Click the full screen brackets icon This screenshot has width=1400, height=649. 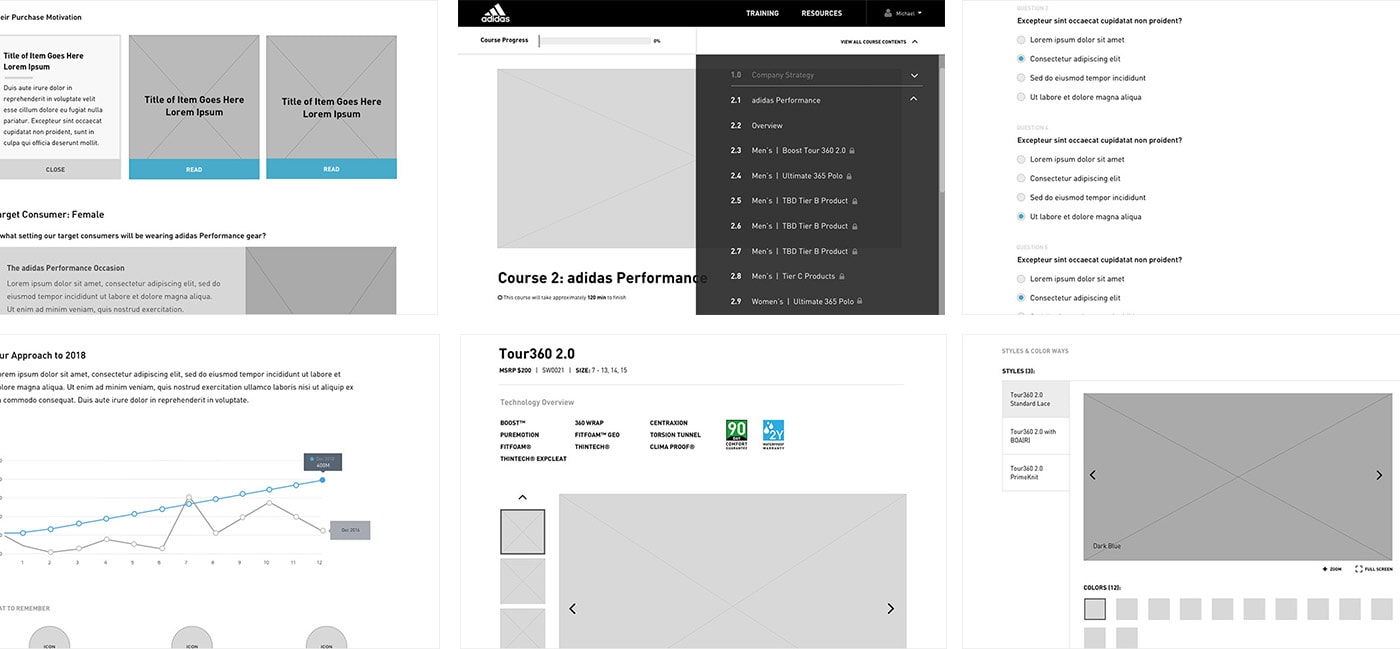pyautogui.click(x=1359, y=569)
